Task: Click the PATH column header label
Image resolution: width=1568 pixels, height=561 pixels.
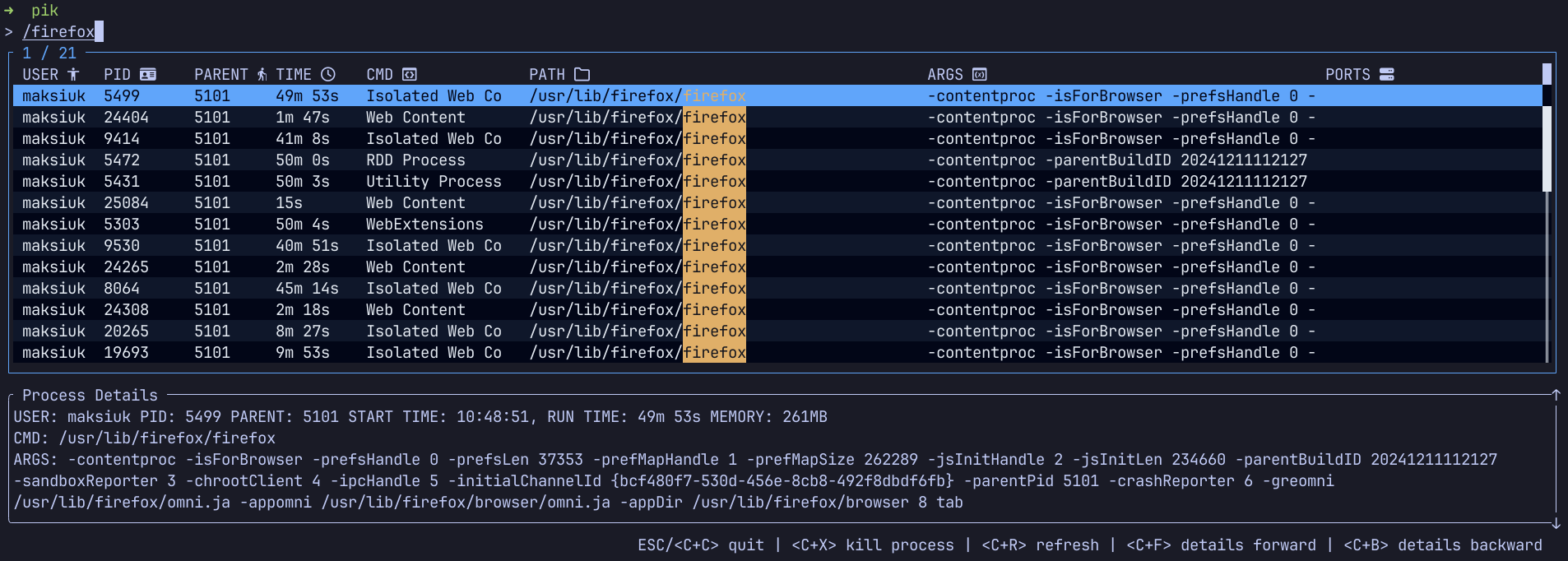Action: click(547, 74)
